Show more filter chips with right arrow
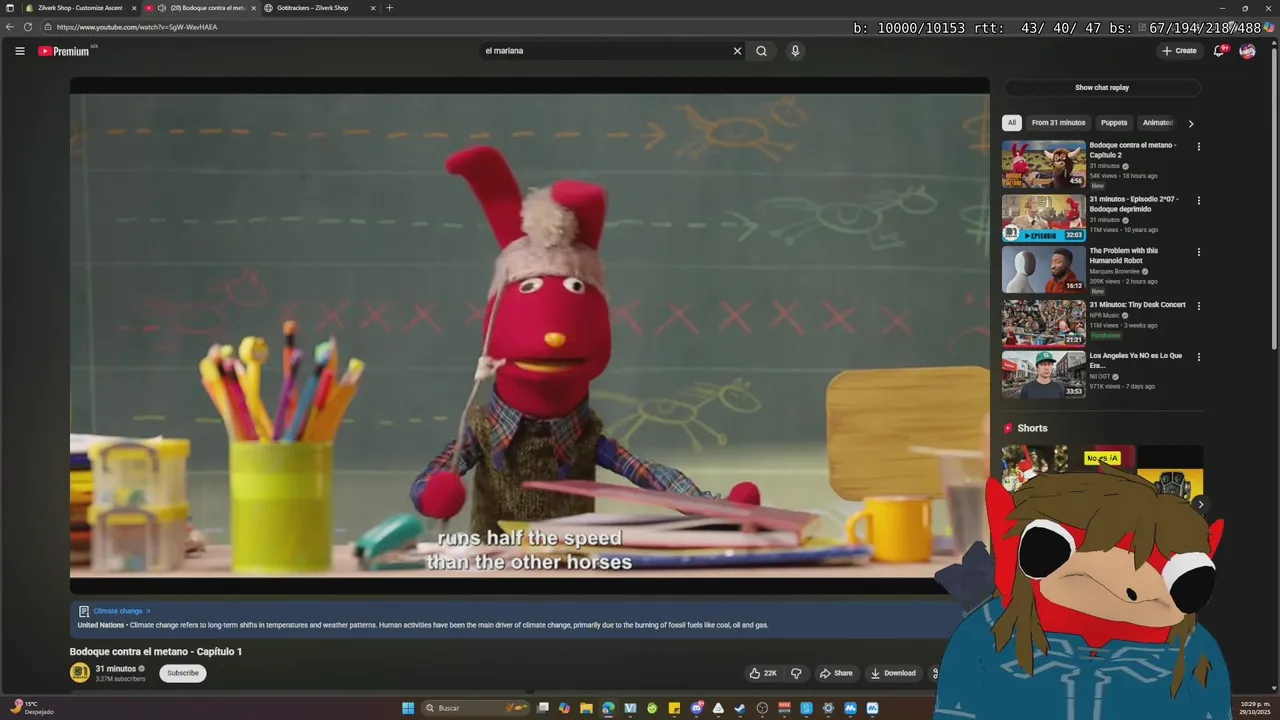The image size is (1280, 720). click(1190, 123)
